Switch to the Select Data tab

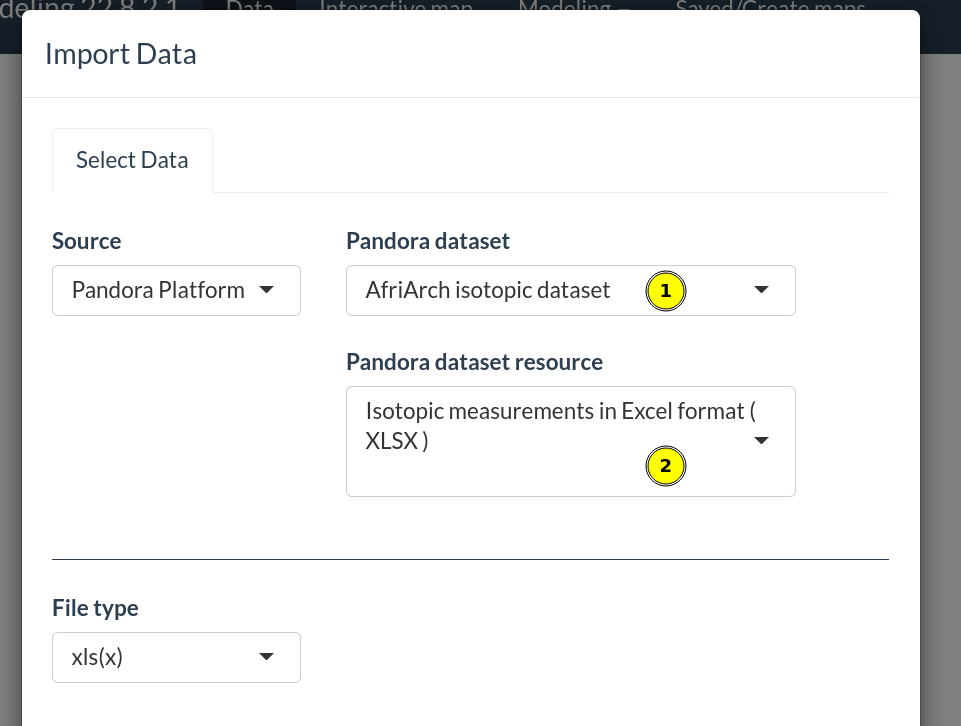[x=132, y=160]
